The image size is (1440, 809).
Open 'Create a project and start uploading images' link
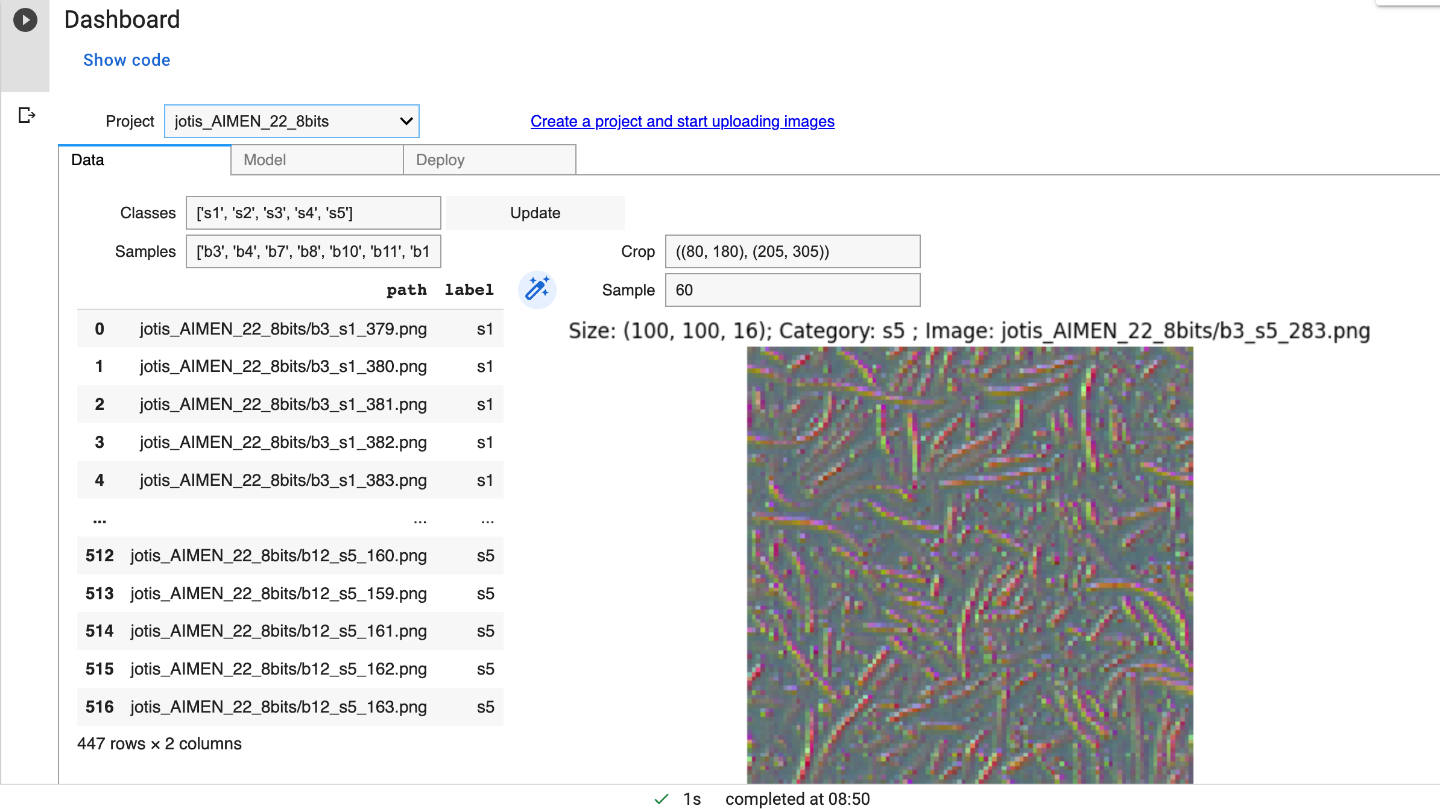[x=682, y=121]
